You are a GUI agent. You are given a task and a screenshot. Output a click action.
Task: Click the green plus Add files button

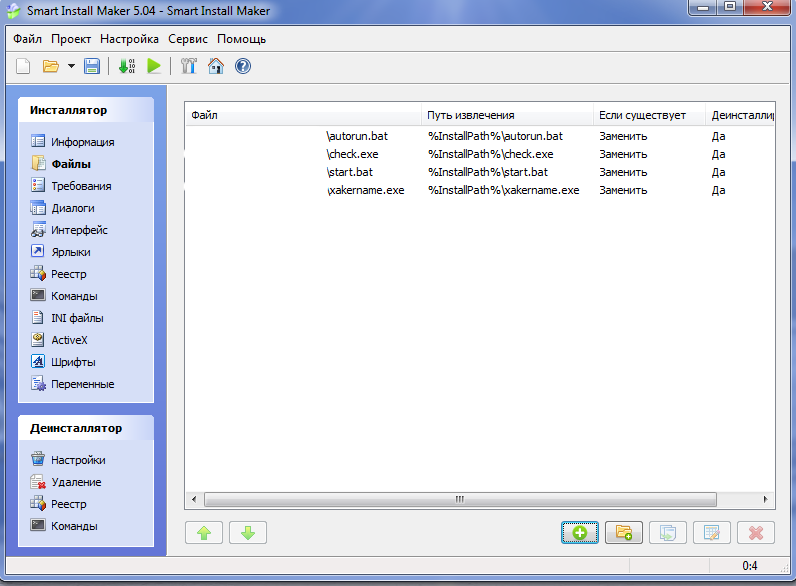coord(580,533)
